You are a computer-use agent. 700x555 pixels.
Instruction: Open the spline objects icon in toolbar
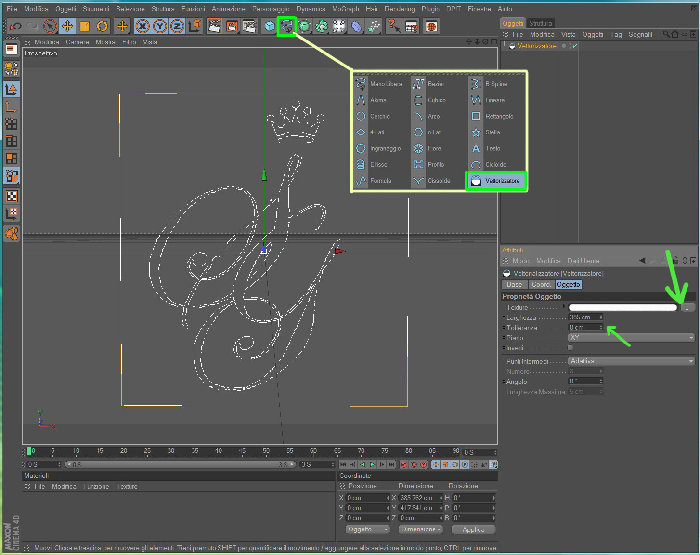[287, 26]
